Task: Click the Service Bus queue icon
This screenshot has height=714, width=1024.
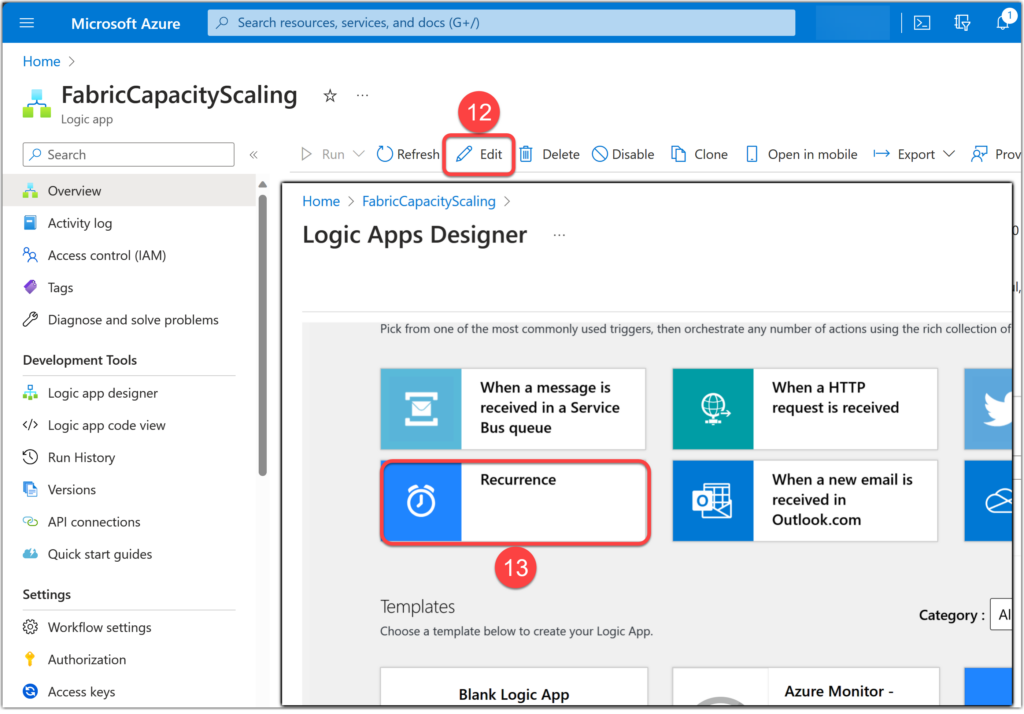Action: point(421,409)
